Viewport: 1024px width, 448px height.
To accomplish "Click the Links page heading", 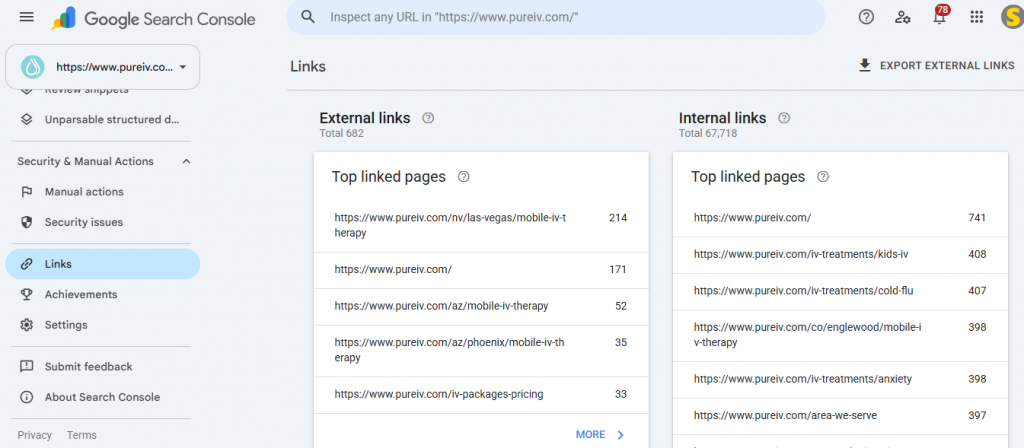I will click(308, 67).
